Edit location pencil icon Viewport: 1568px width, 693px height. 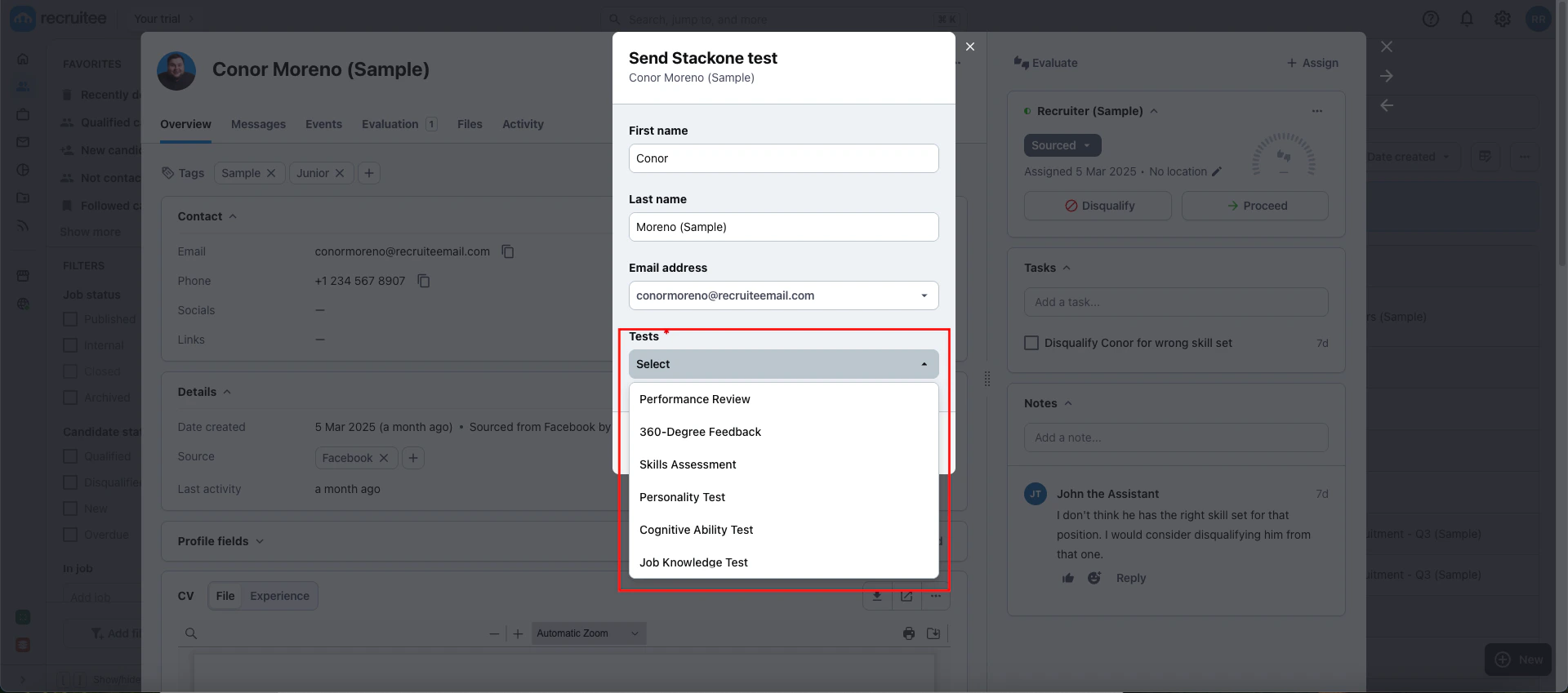point(1217,171)
